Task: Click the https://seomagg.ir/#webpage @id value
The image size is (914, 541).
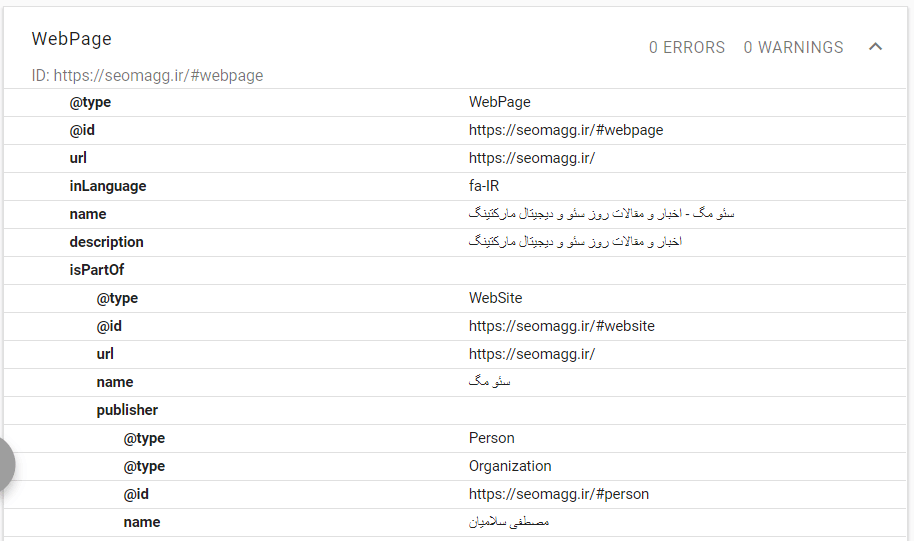Action: (x=565, y=130)
